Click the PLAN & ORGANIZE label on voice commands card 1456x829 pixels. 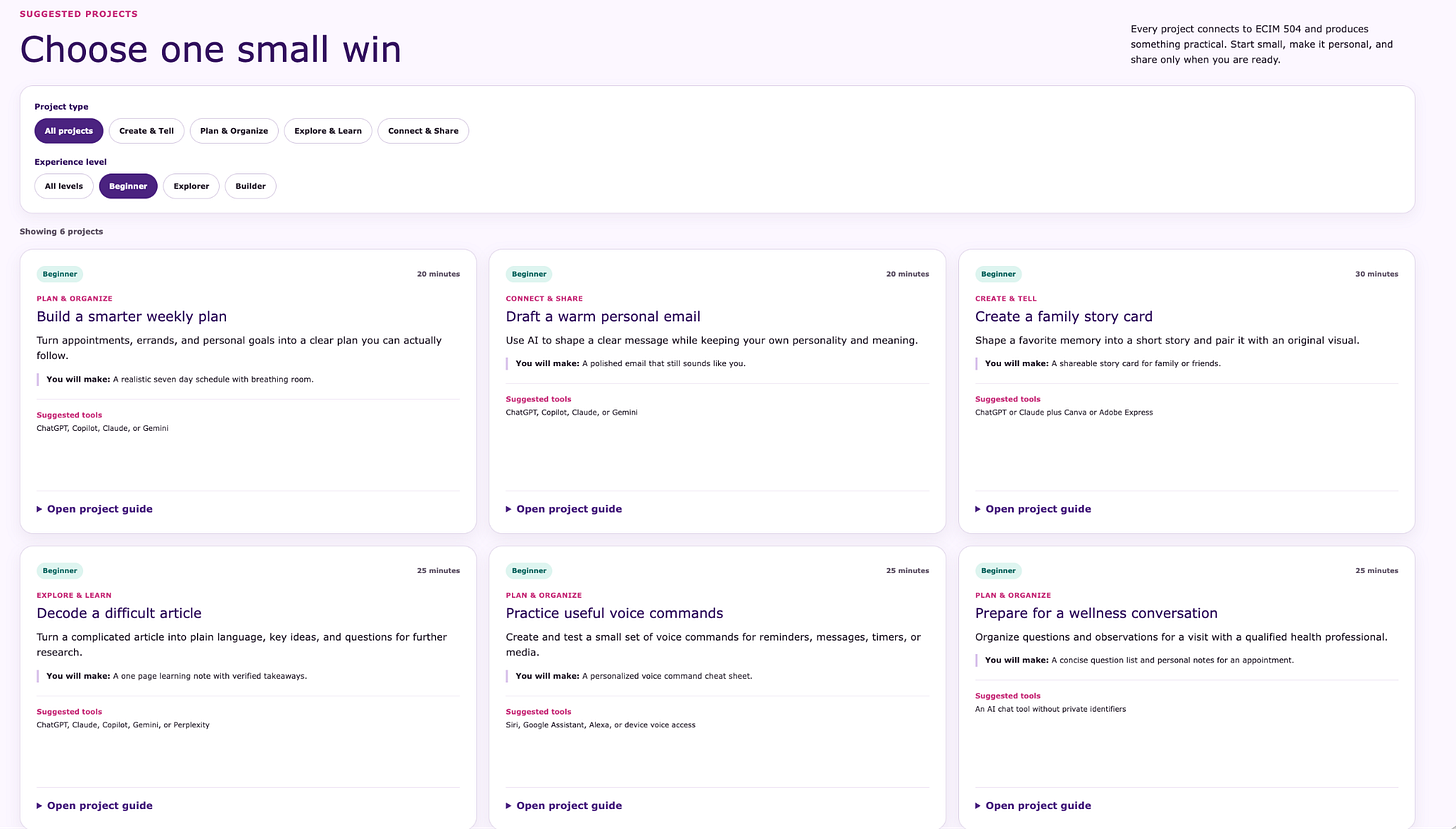[543, 595]
